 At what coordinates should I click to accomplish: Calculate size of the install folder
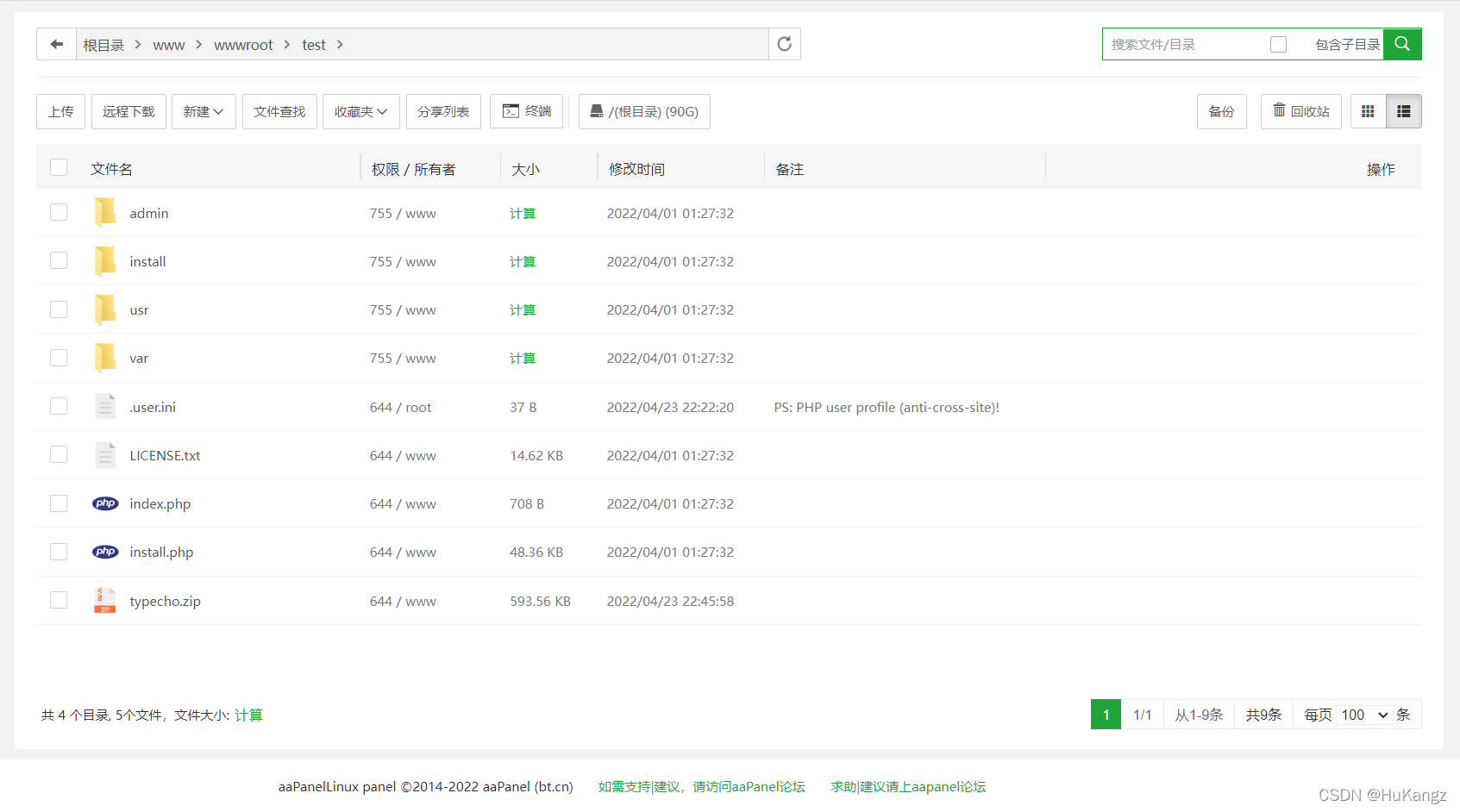(x=523, y=261)
